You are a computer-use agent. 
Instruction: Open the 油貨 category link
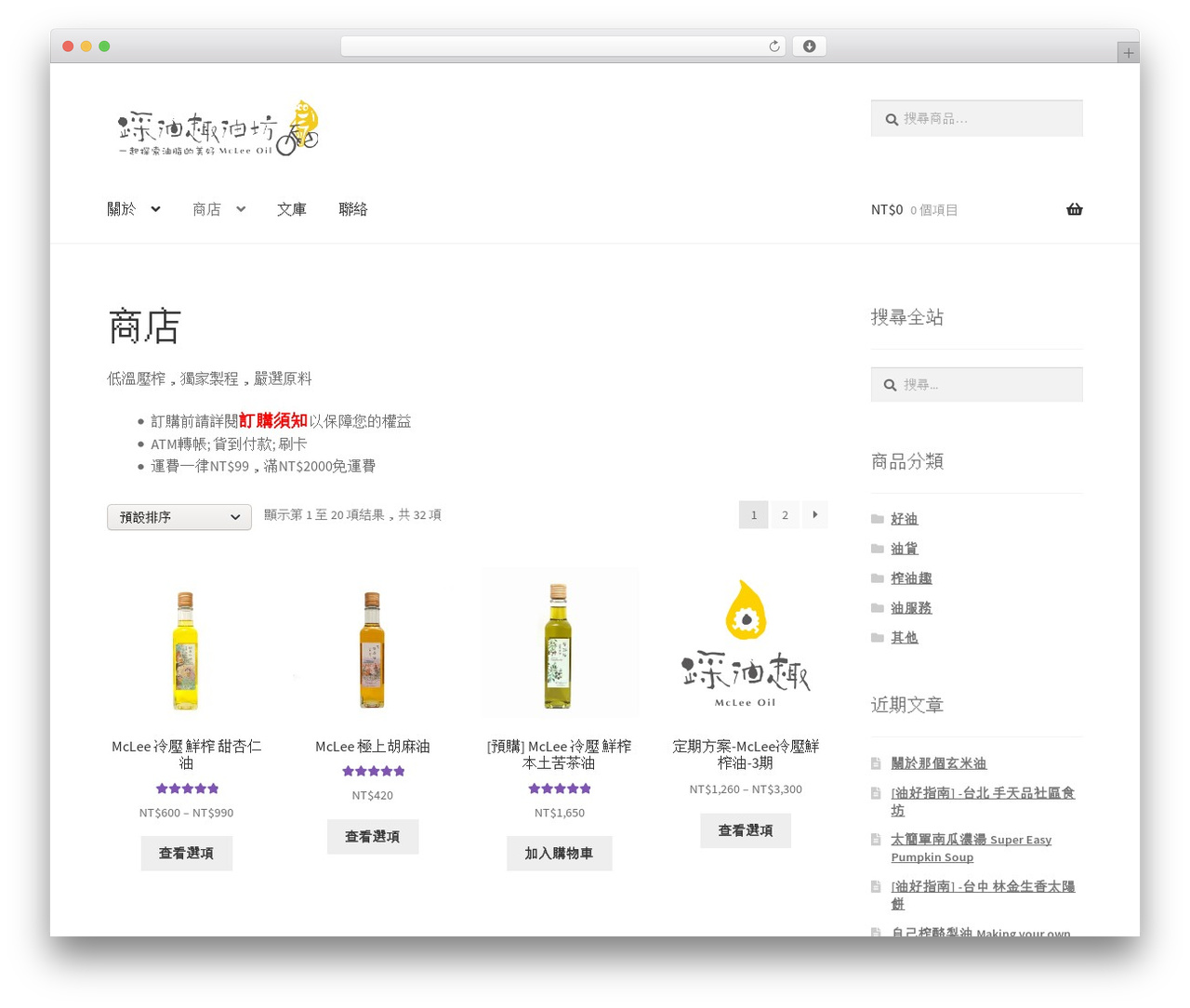click(x=904, y=549)
